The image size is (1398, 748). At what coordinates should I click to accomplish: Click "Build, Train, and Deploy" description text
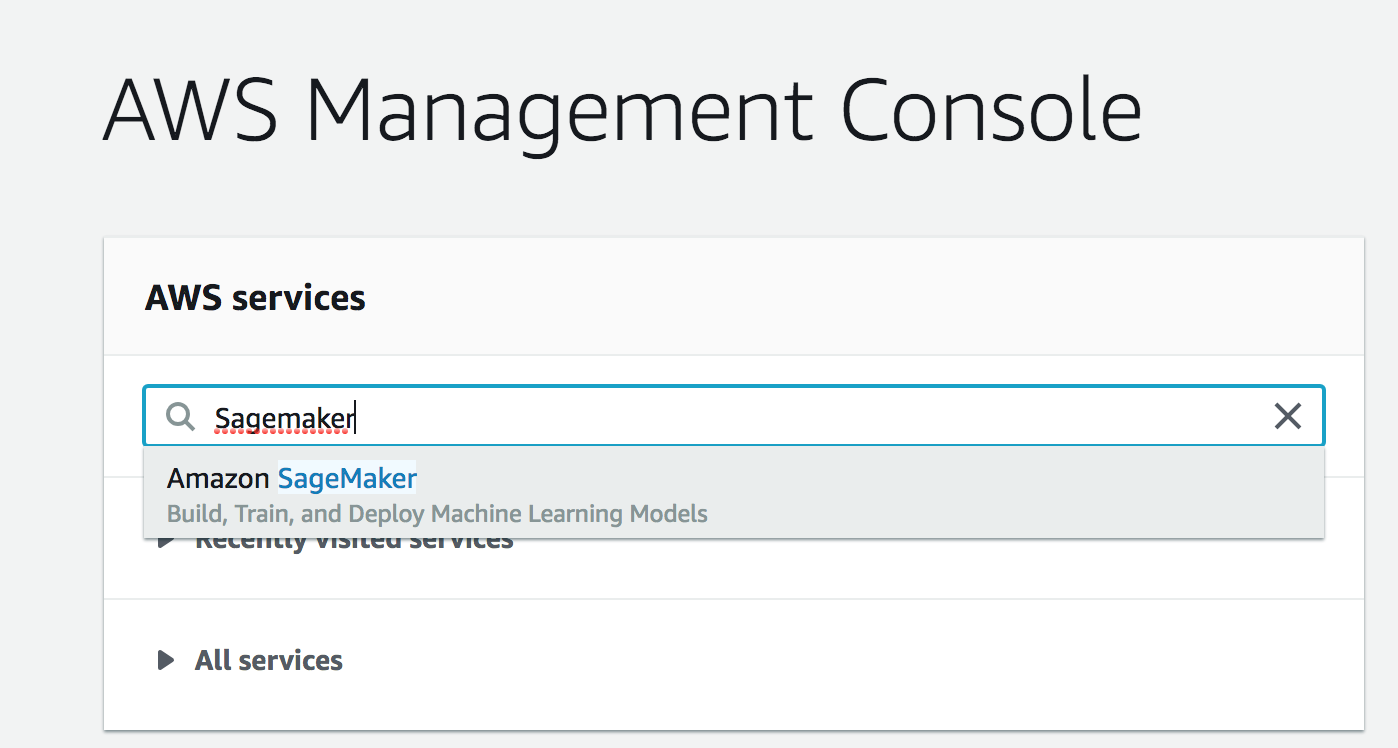[296, 515]
